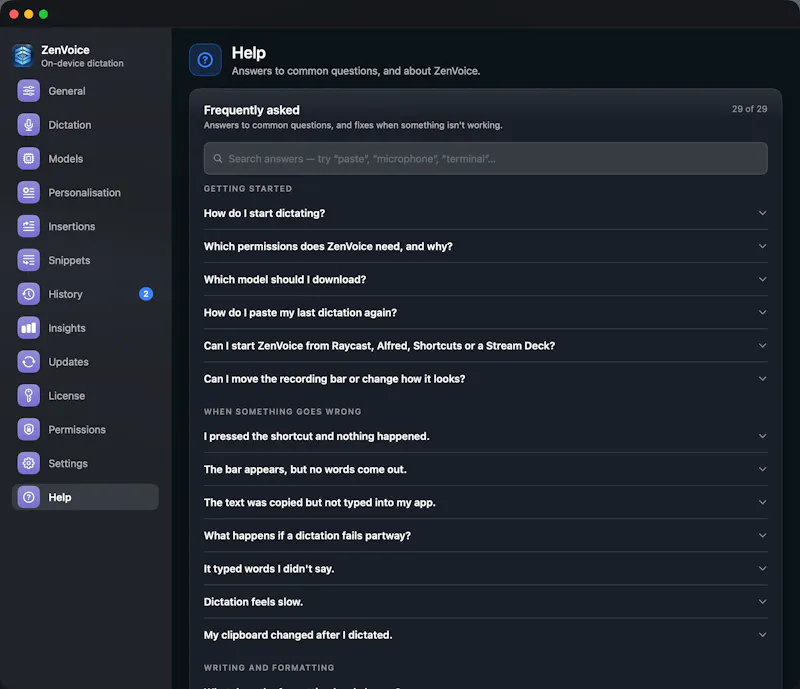
Task: Select the License key icon
Action: pos(29,396)
